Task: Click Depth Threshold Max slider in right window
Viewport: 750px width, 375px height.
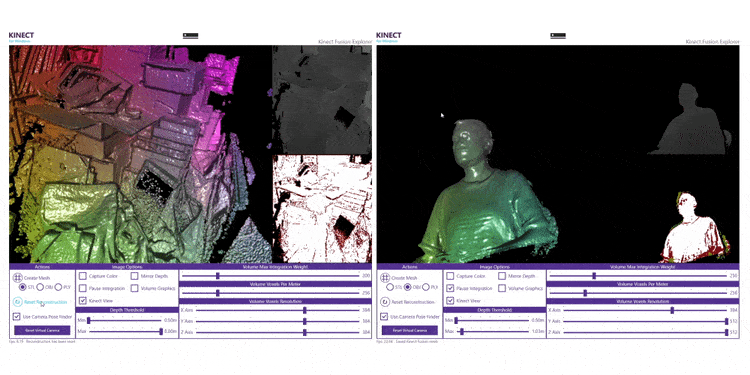Action: click(x=493, y=331)
